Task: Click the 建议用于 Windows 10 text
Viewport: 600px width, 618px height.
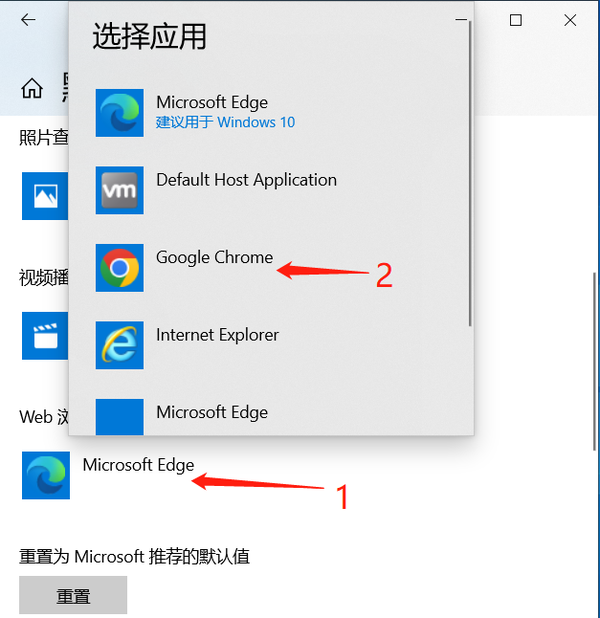Action: click(225, 122)
